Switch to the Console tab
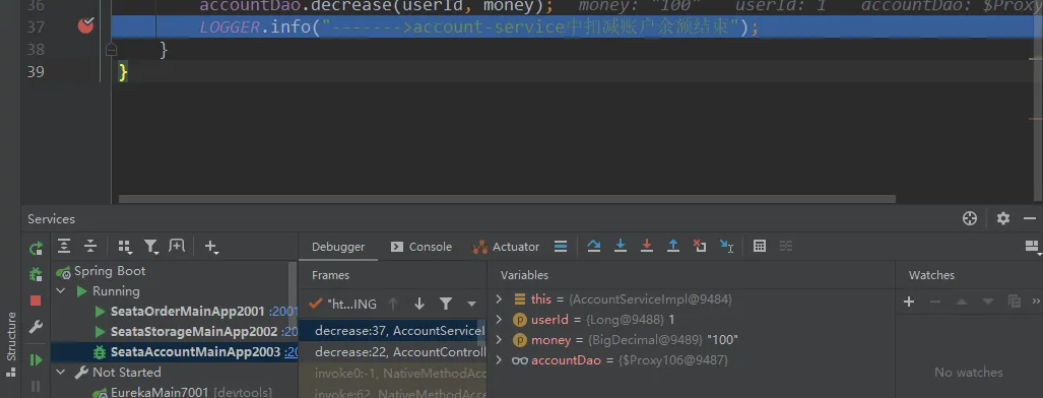Screen dimensions: 1043x398 pos(421,247)
